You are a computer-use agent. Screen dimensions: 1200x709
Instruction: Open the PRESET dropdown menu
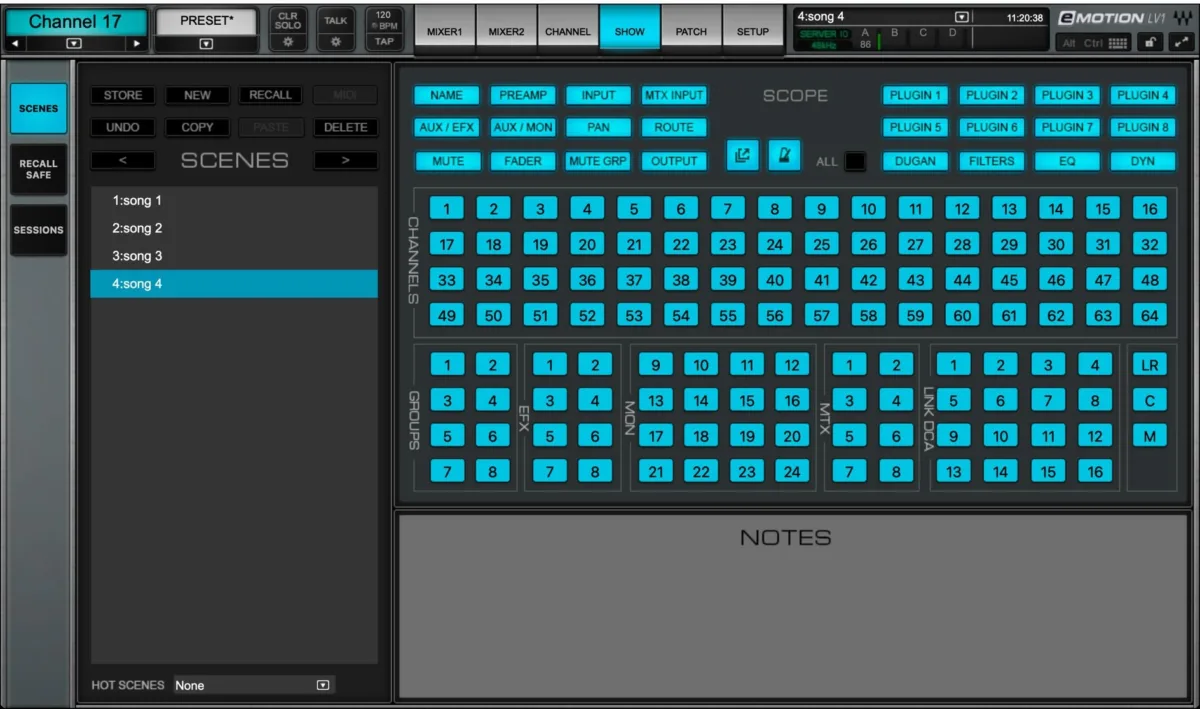(x=206, y=43)
